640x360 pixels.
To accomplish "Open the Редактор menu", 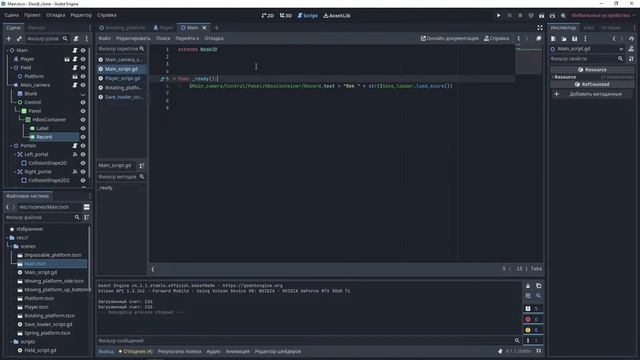I will 81,15.
